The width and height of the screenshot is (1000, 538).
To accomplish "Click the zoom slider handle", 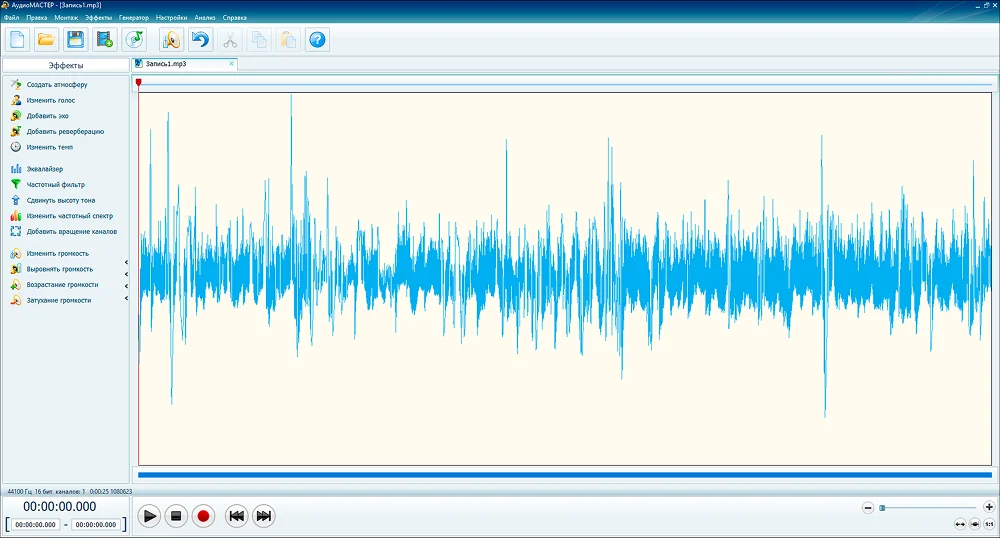I will [x=882, y=508].
